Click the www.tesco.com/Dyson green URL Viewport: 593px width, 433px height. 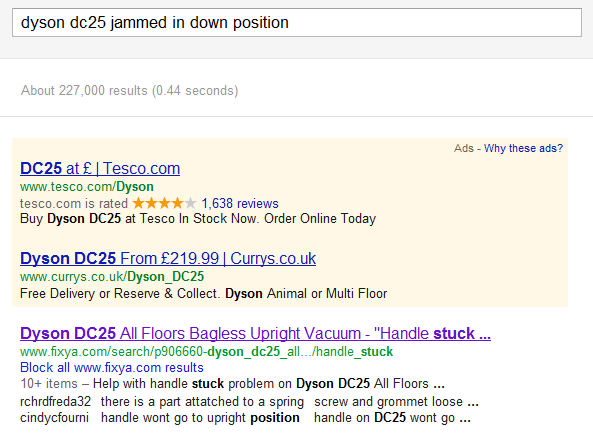[87, 187]
